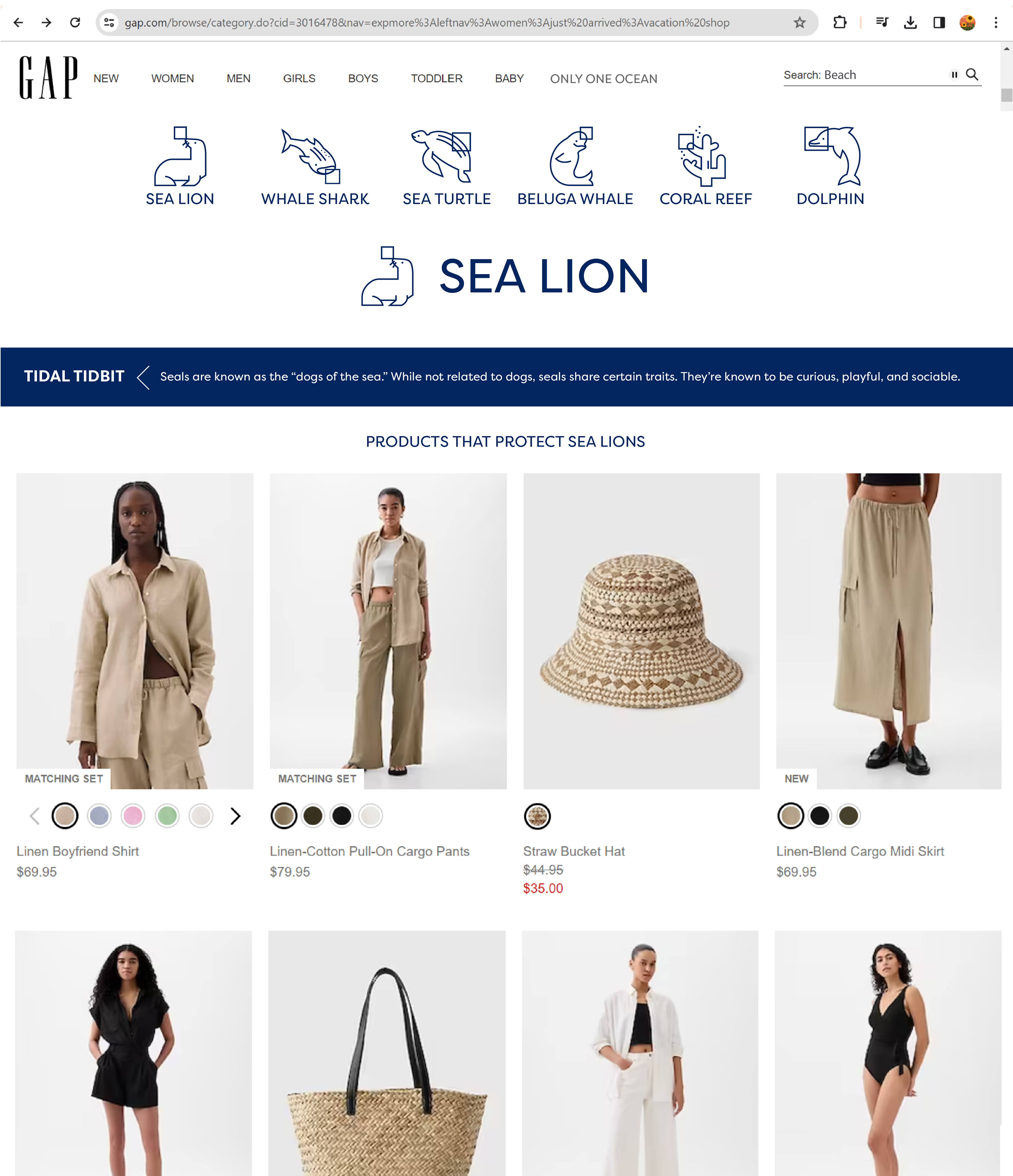Screen dimensions: 1013x1176
Task: Open the ONLY ONE OCEAN tab
Action: click(x=604, y=79)
